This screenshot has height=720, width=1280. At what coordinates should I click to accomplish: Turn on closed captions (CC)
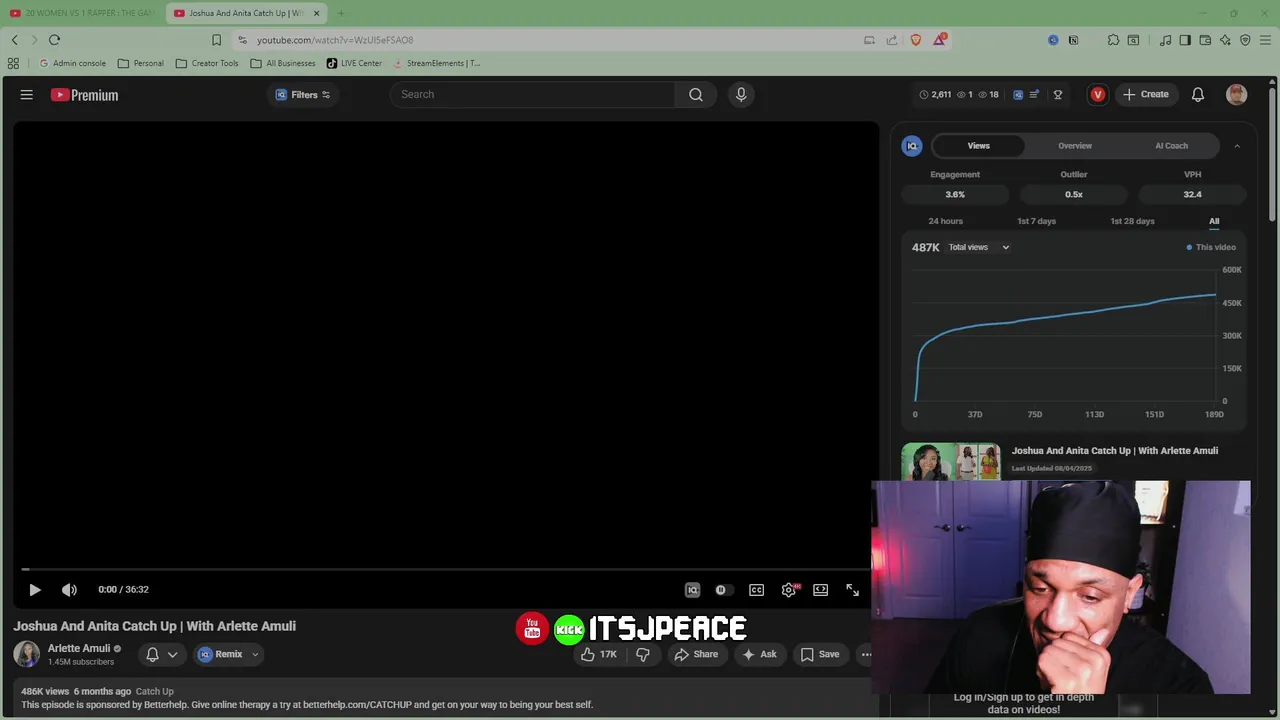point(756,590)
